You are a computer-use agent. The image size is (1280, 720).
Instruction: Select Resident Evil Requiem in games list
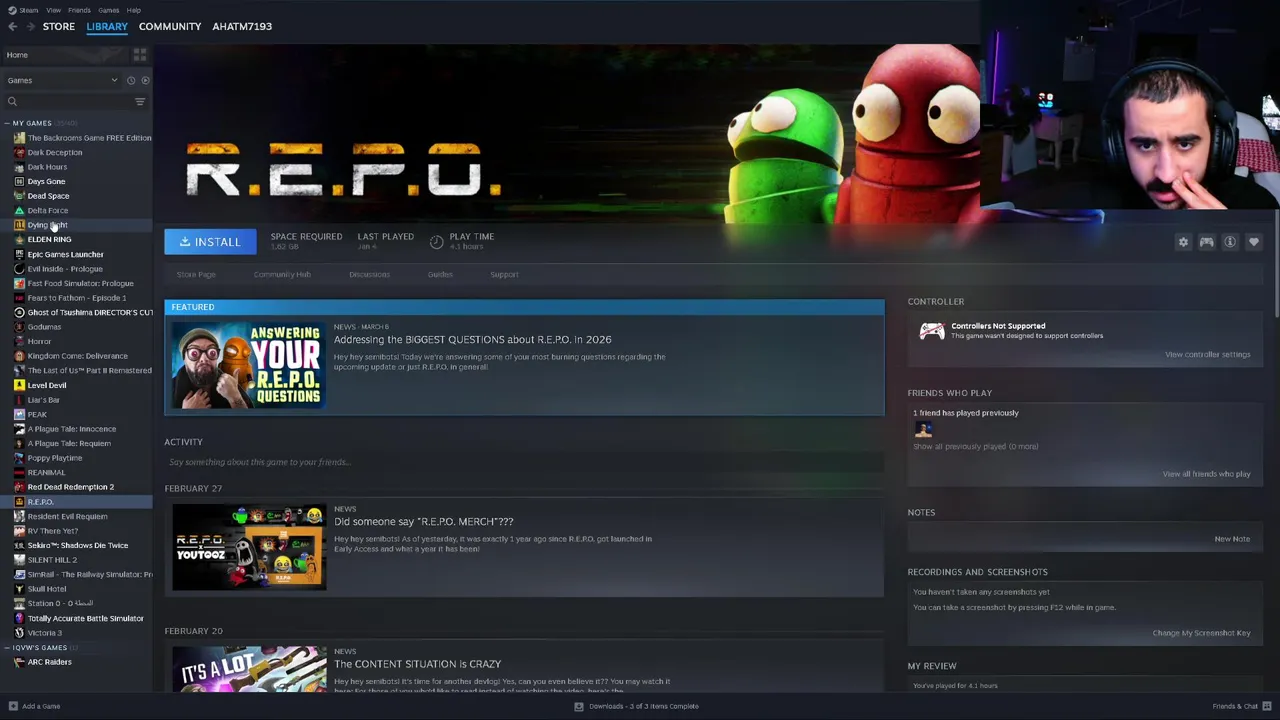pyautogui.click(x=76, y=516)
